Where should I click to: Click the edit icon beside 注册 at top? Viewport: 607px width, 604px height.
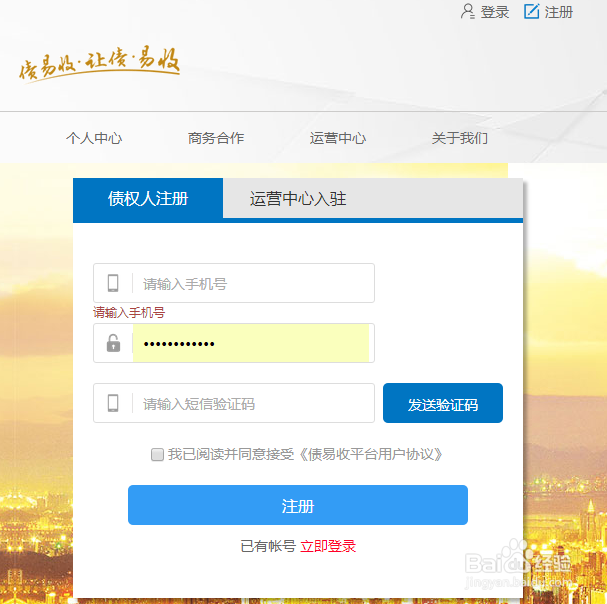coord(532,11)
